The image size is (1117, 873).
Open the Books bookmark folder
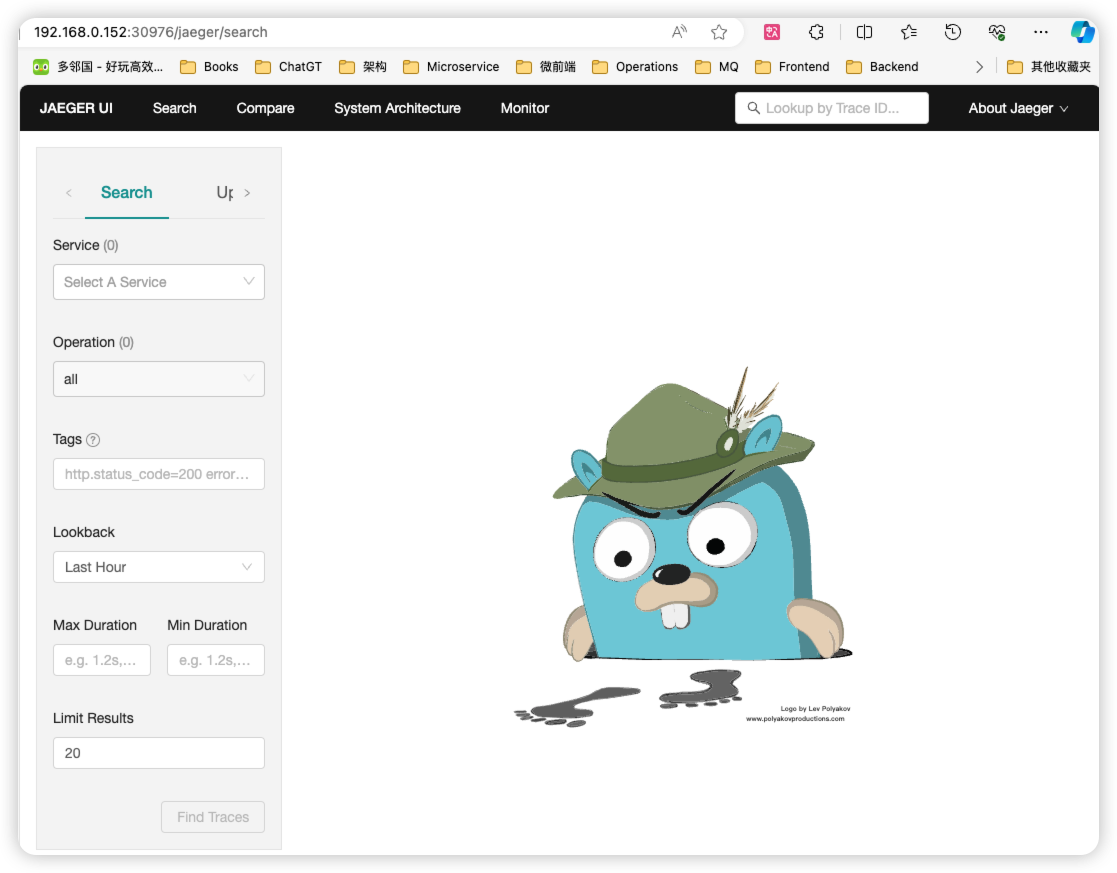pyautogui.click(x=209, y=67)
